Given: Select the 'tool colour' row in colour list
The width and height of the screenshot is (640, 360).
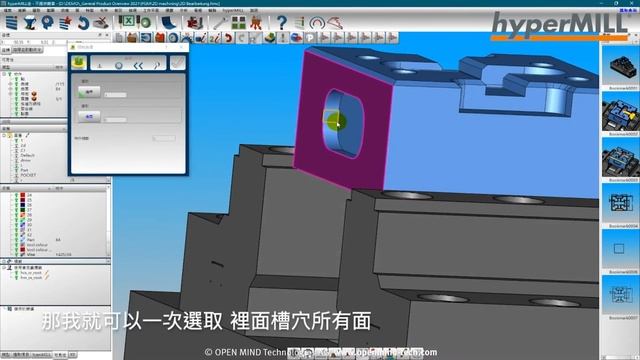Looking at the screenshot, I should pos(37,245).
